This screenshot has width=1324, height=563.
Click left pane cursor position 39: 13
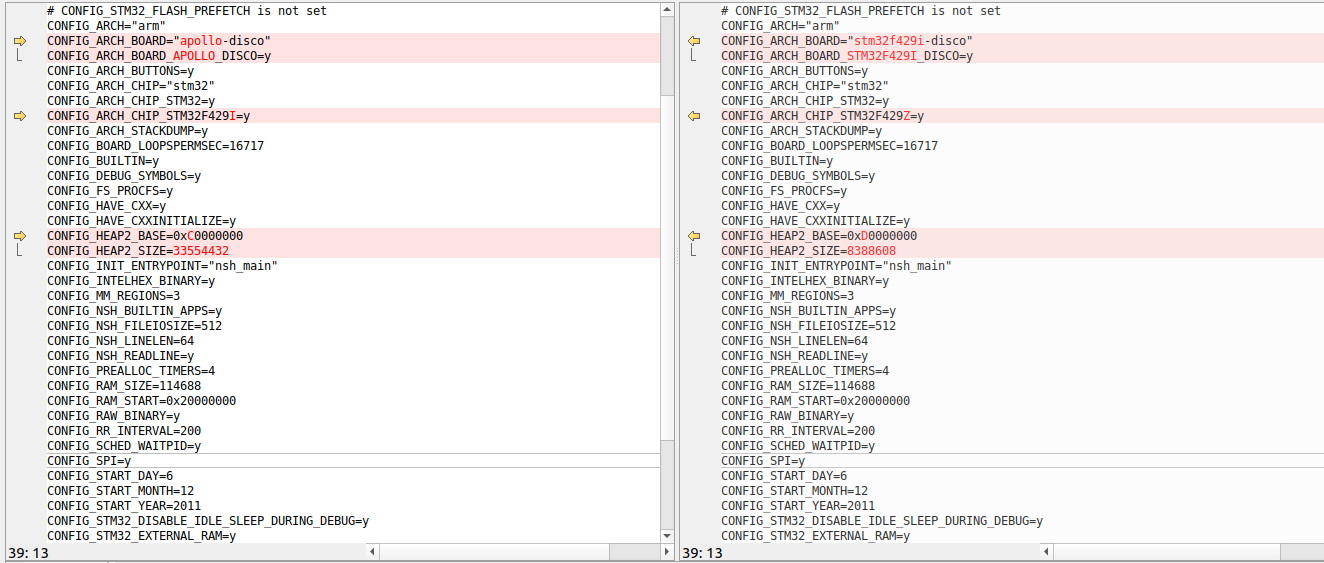tap(28, 552)
